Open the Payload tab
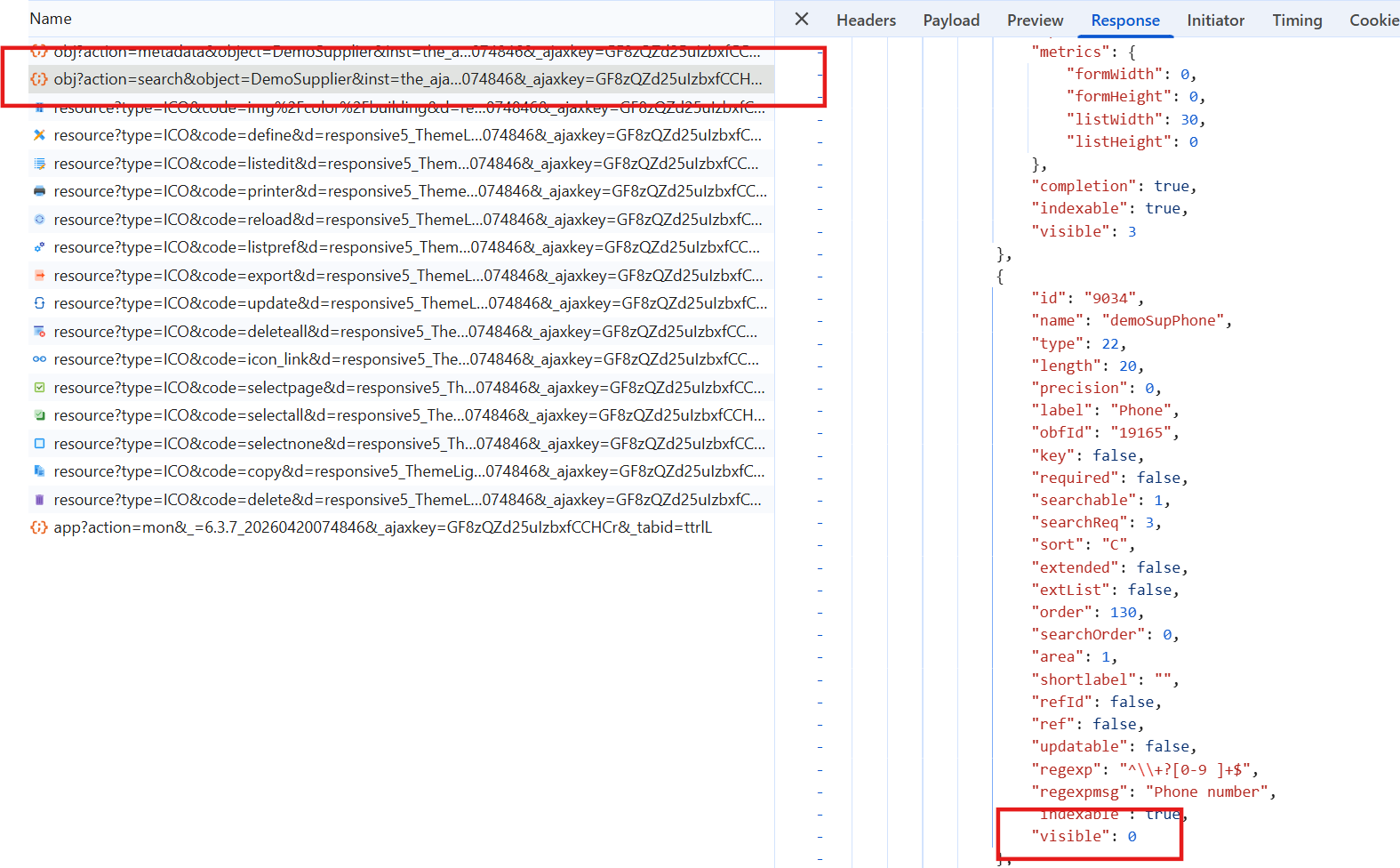 (951, 20)
